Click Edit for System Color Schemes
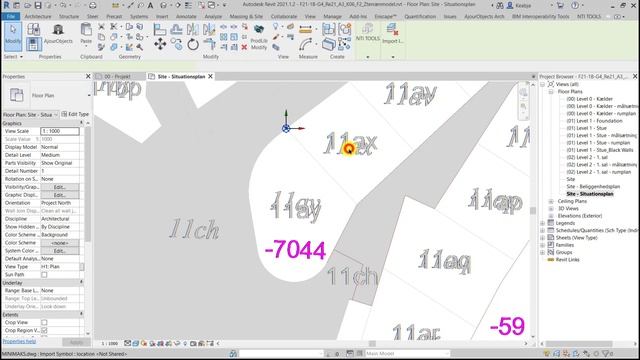This screenshot has height=360, width=640. [60, 251]
